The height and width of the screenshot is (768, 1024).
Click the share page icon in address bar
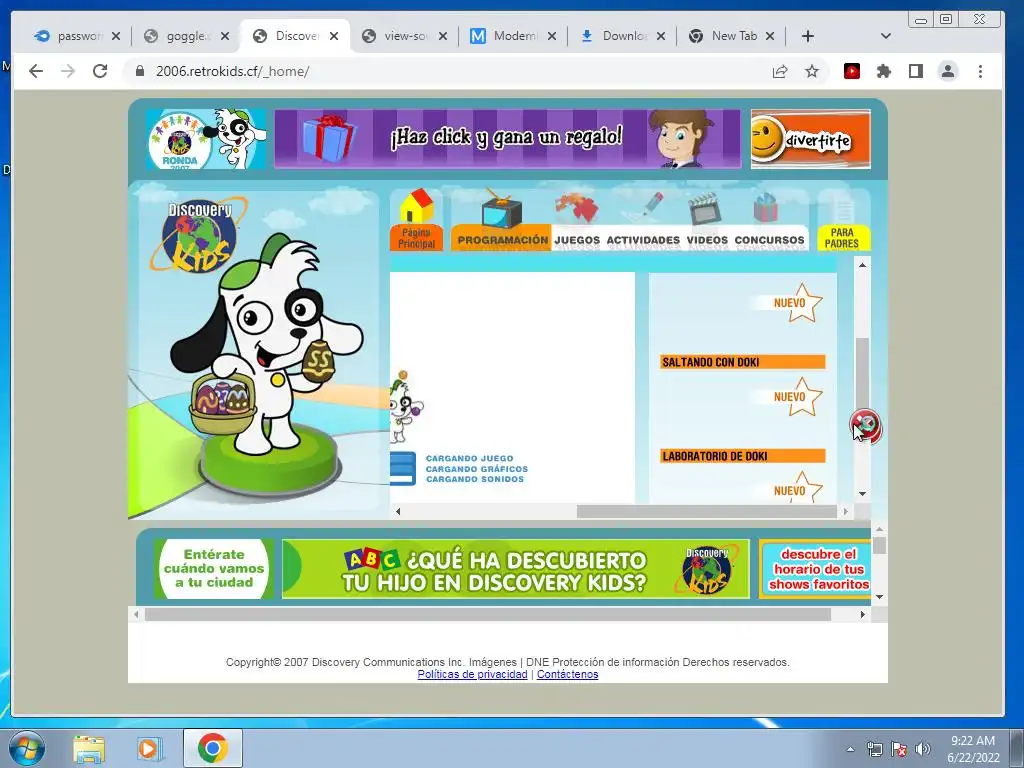coord(780,71)
